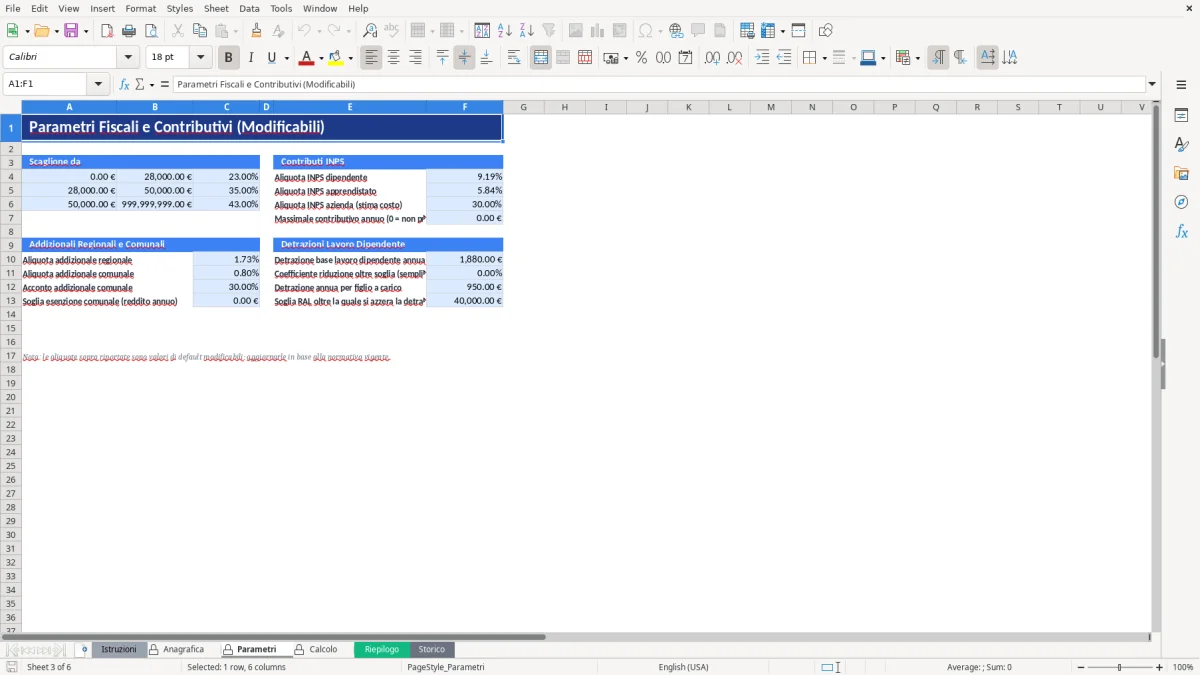Toggle Italic formatting

click(x=251, y=58)
